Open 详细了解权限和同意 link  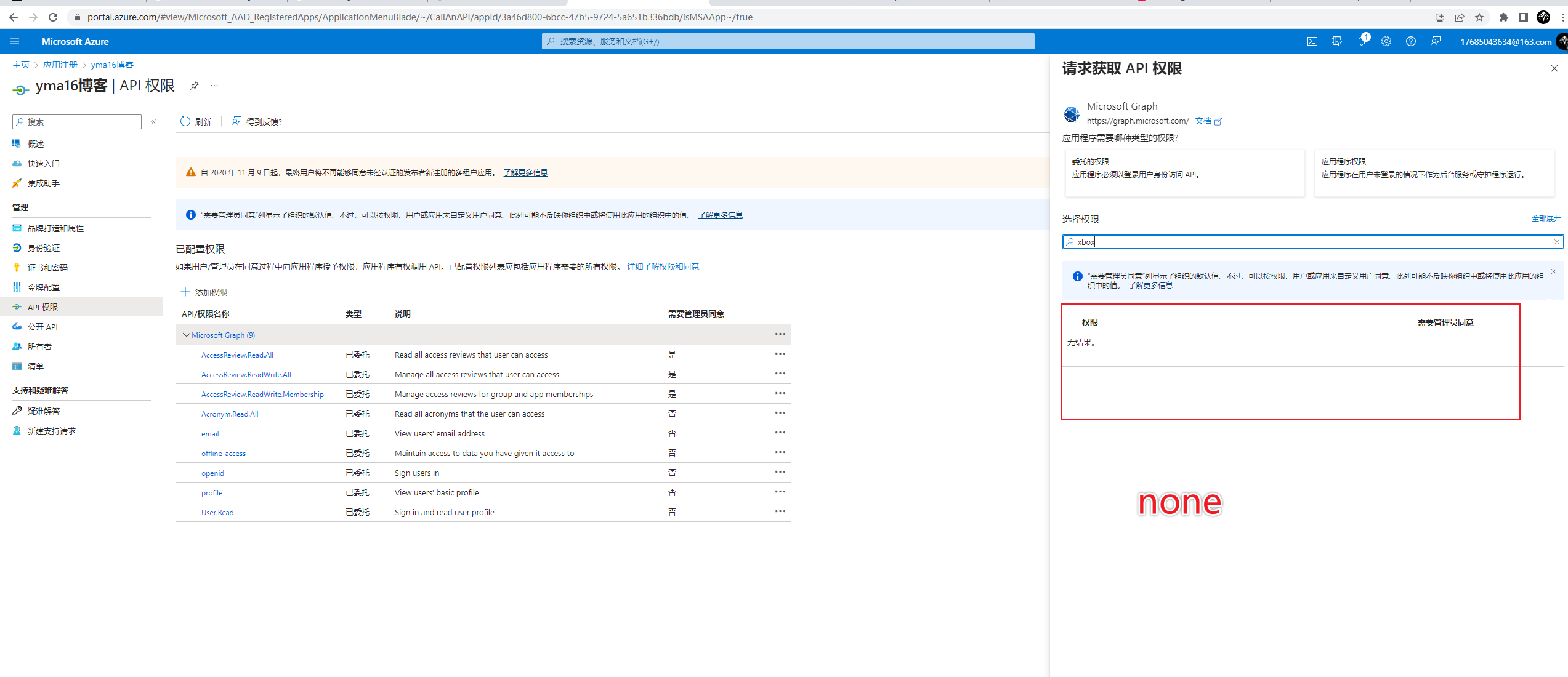pos(663,266)
